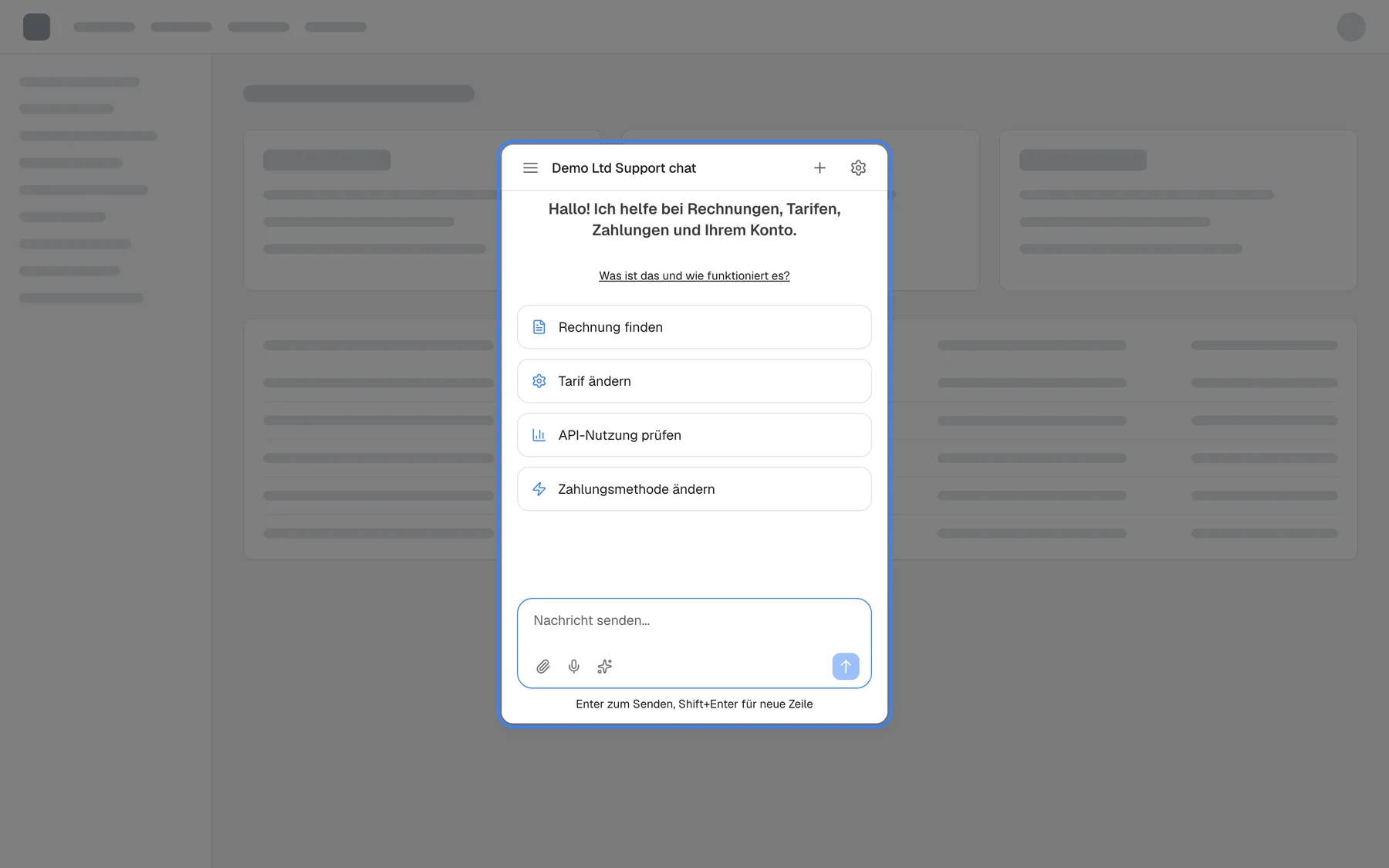Image resolution: width=1389 pixels, height=868 pixels.
Task: Click the Enter zum Senden hint text
Action: click(x=694, y=704)
